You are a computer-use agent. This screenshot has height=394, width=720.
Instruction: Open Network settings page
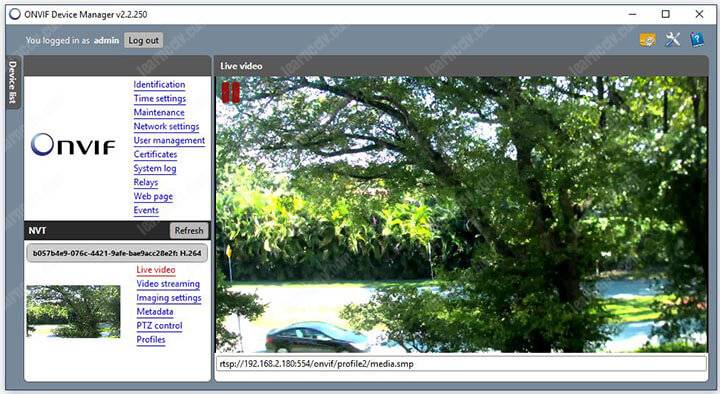point(166,127)
